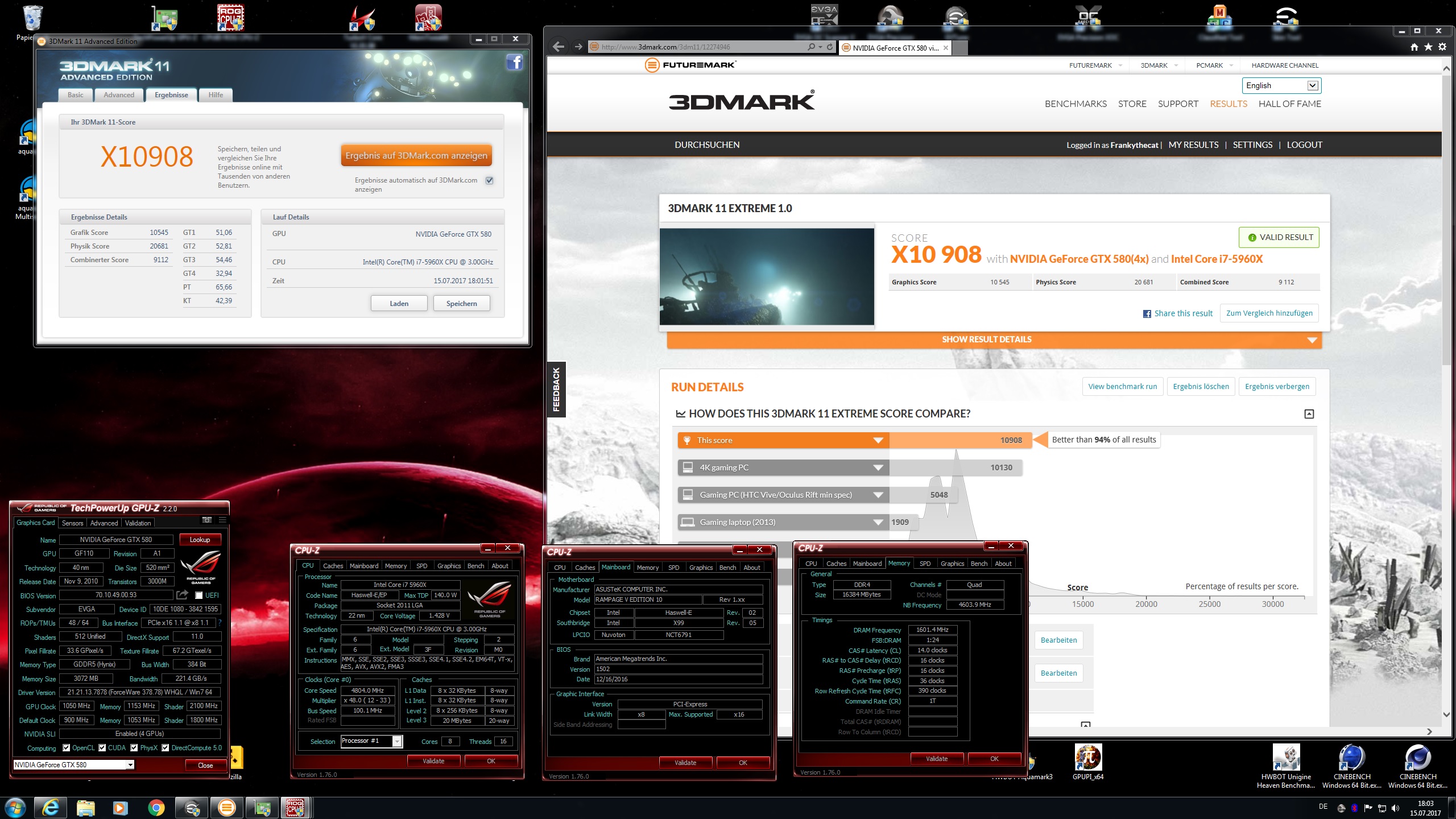Click browser refresh icon in address bar

pos(830,47)
